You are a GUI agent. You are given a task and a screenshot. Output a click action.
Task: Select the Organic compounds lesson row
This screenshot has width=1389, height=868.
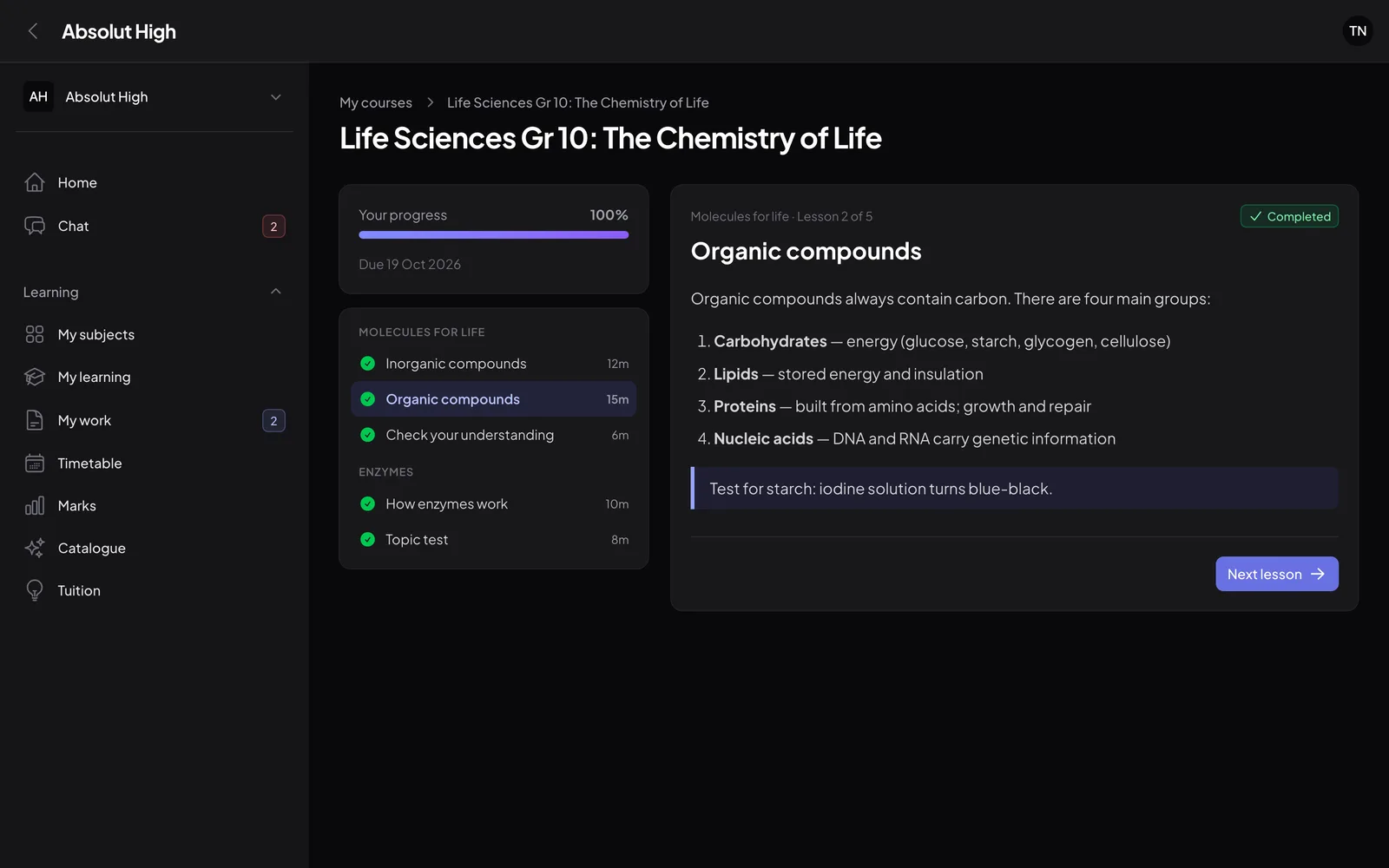click(x=493, y=399)
